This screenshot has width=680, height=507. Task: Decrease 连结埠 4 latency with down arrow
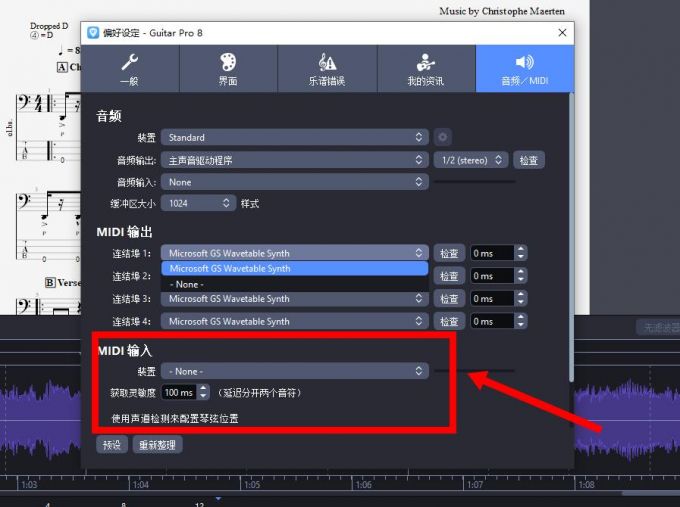click(521, 325)
